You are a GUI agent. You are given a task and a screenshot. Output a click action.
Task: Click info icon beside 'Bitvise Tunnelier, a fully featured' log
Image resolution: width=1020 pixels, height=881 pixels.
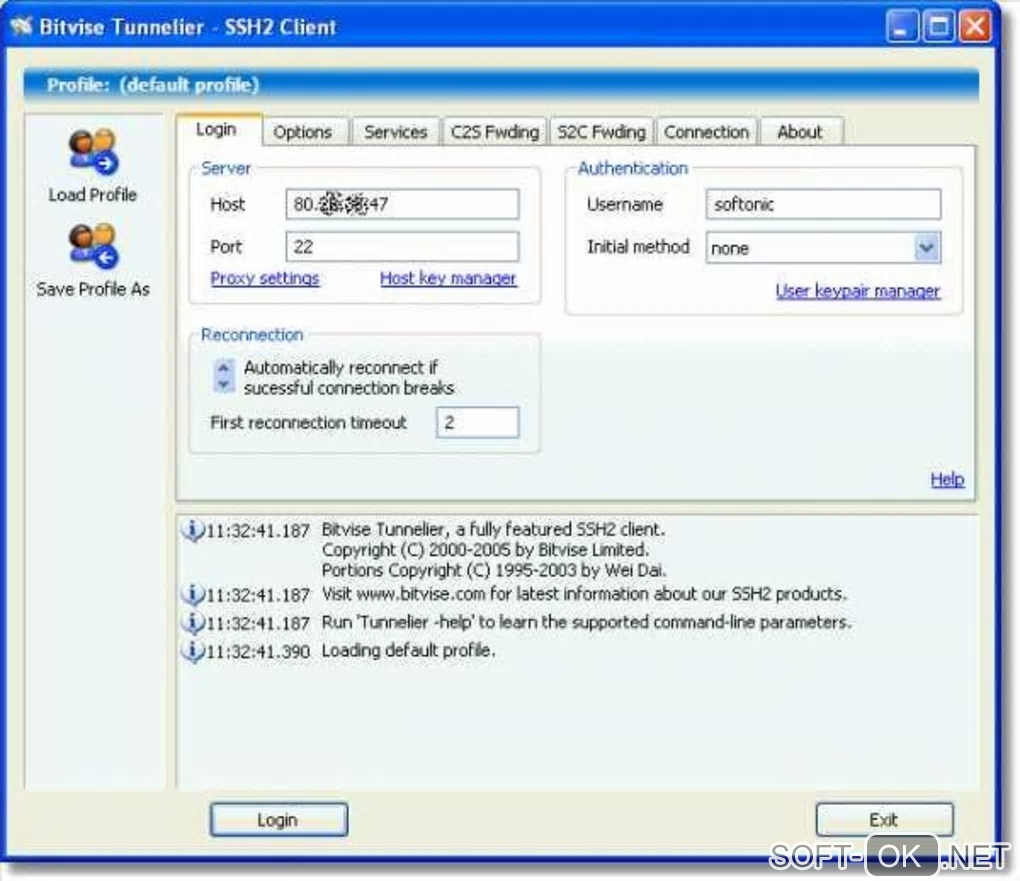tap(193, 530)
